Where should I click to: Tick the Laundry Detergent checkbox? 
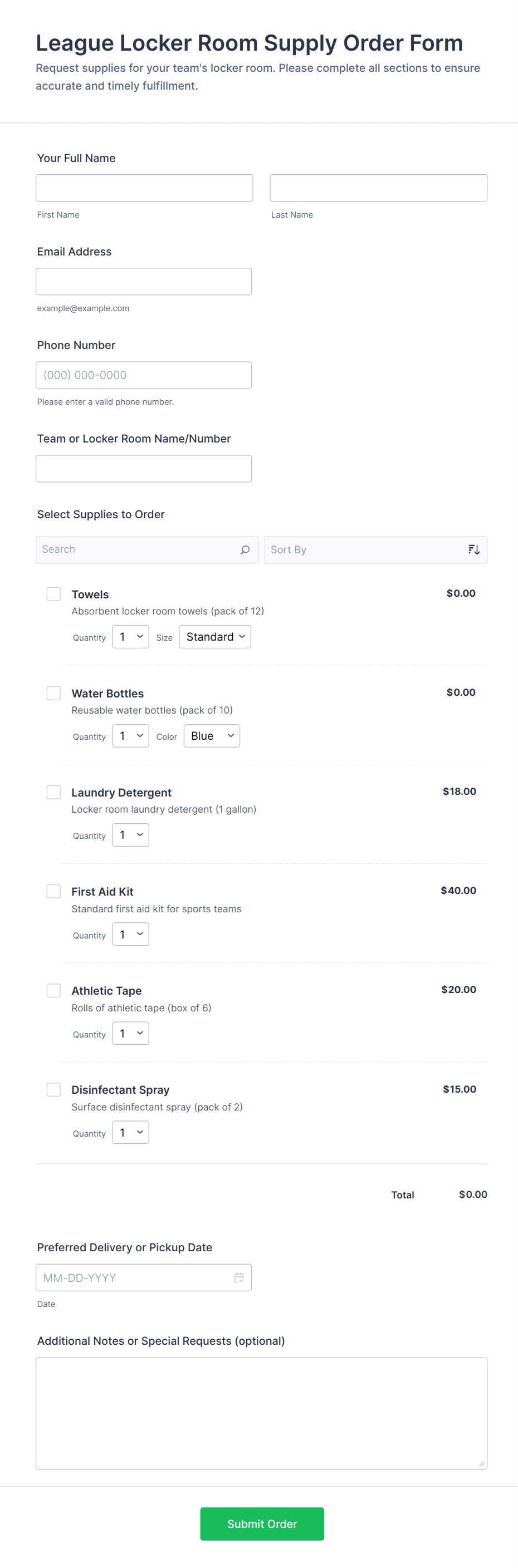[53, 792]
